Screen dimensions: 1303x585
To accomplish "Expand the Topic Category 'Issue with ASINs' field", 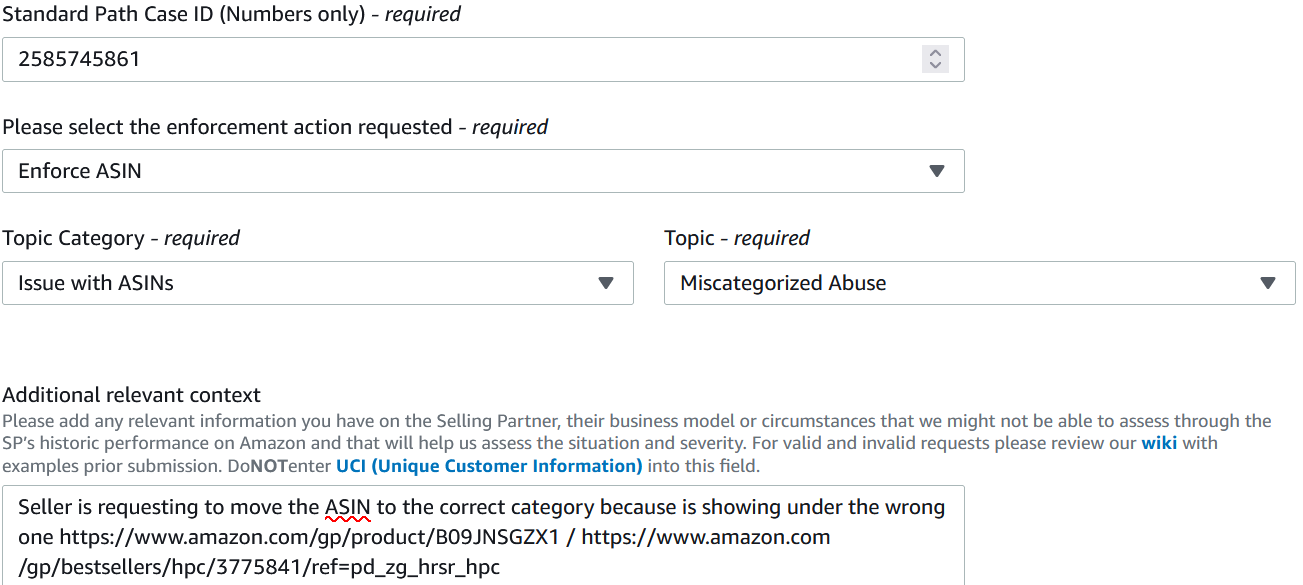I will [300, 283].
